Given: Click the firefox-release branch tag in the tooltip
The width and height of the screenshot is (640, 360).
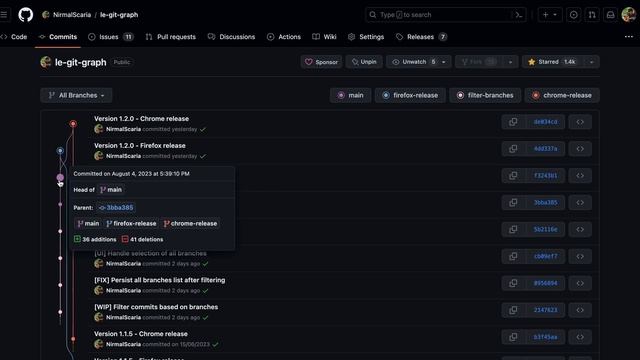Looking at the screenshot, I should pos(131,224).
